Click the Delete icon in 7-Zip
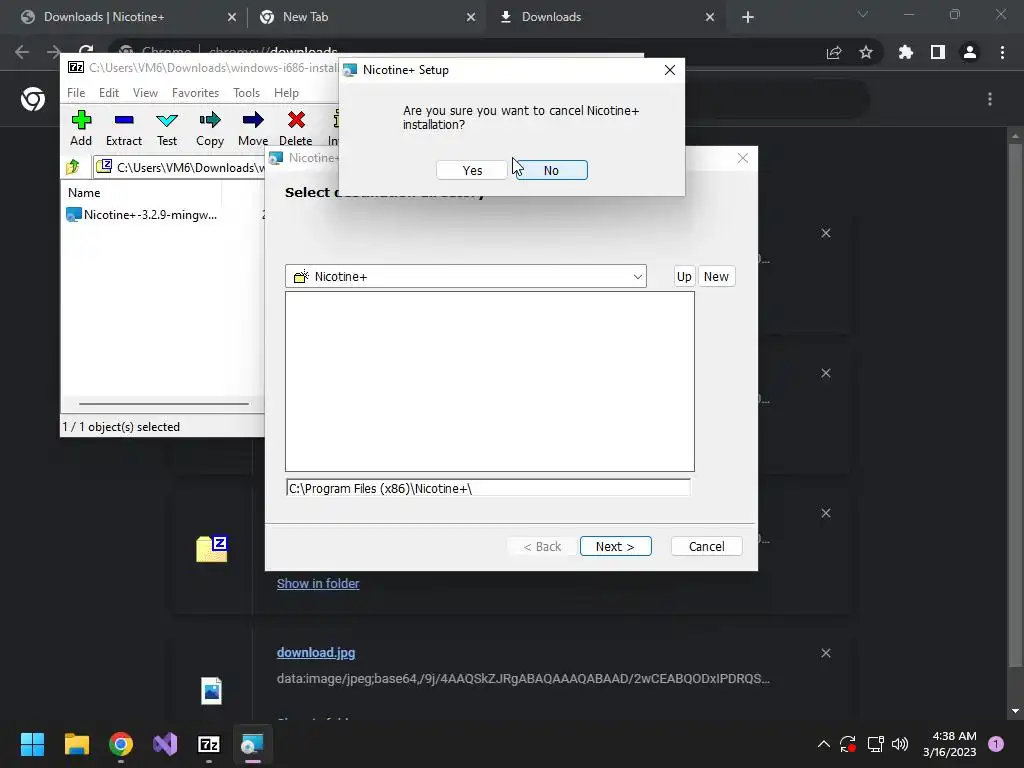This screenshot has height=768, width=1024. pos(296,128)
